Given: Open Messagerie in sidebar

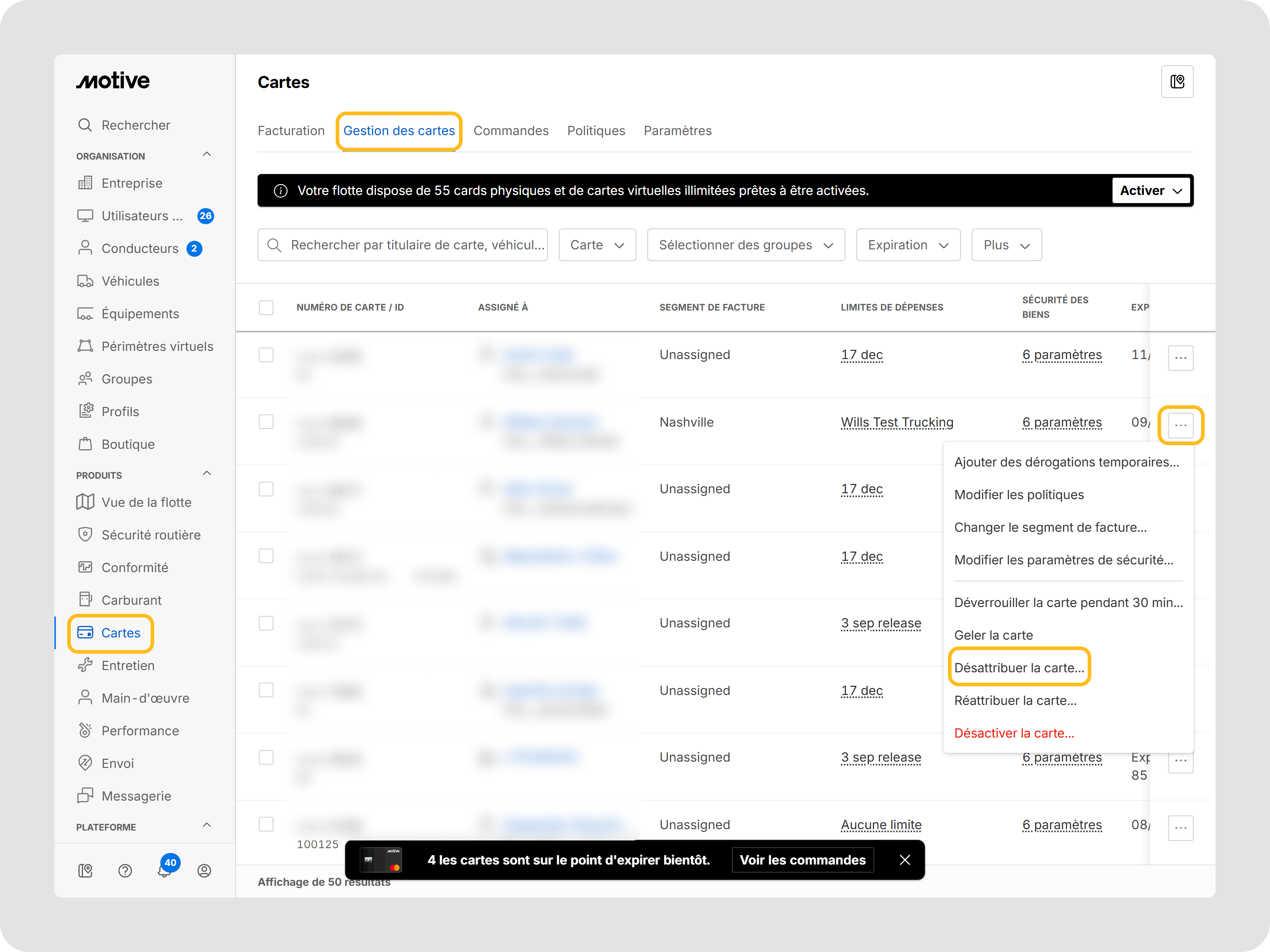Looking at the screenshot, I should pyautogui.click(x=124, y=796).
